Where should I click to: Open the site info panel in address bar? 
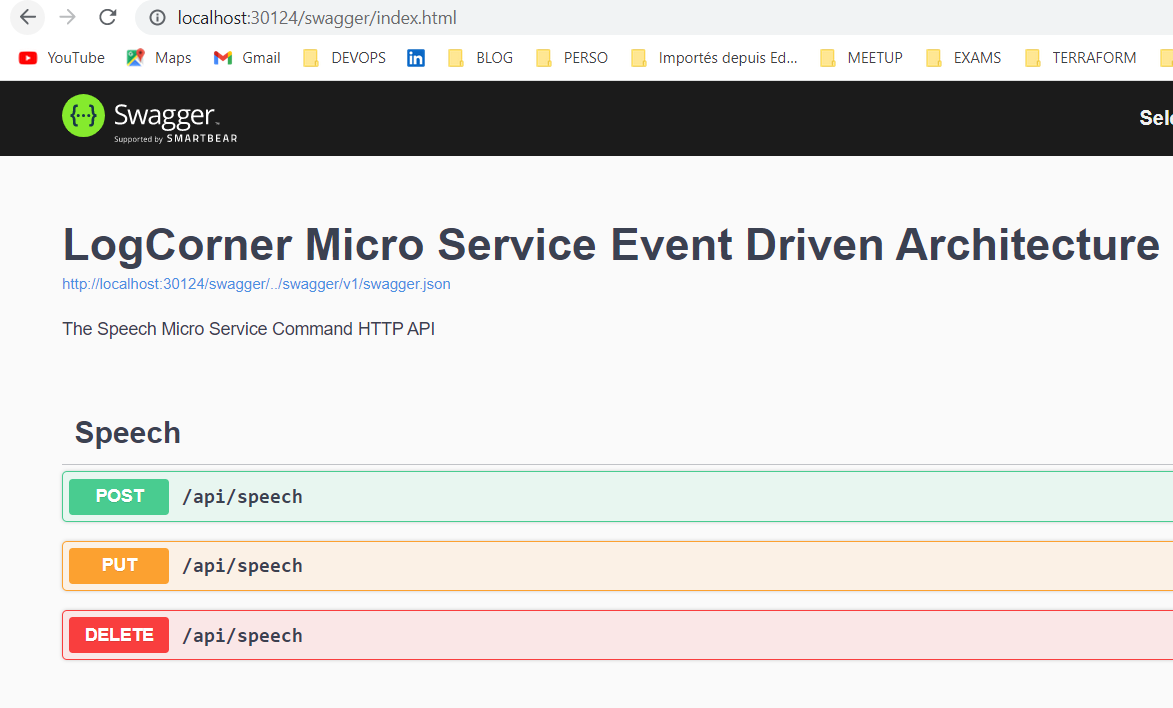pos(157,17)
